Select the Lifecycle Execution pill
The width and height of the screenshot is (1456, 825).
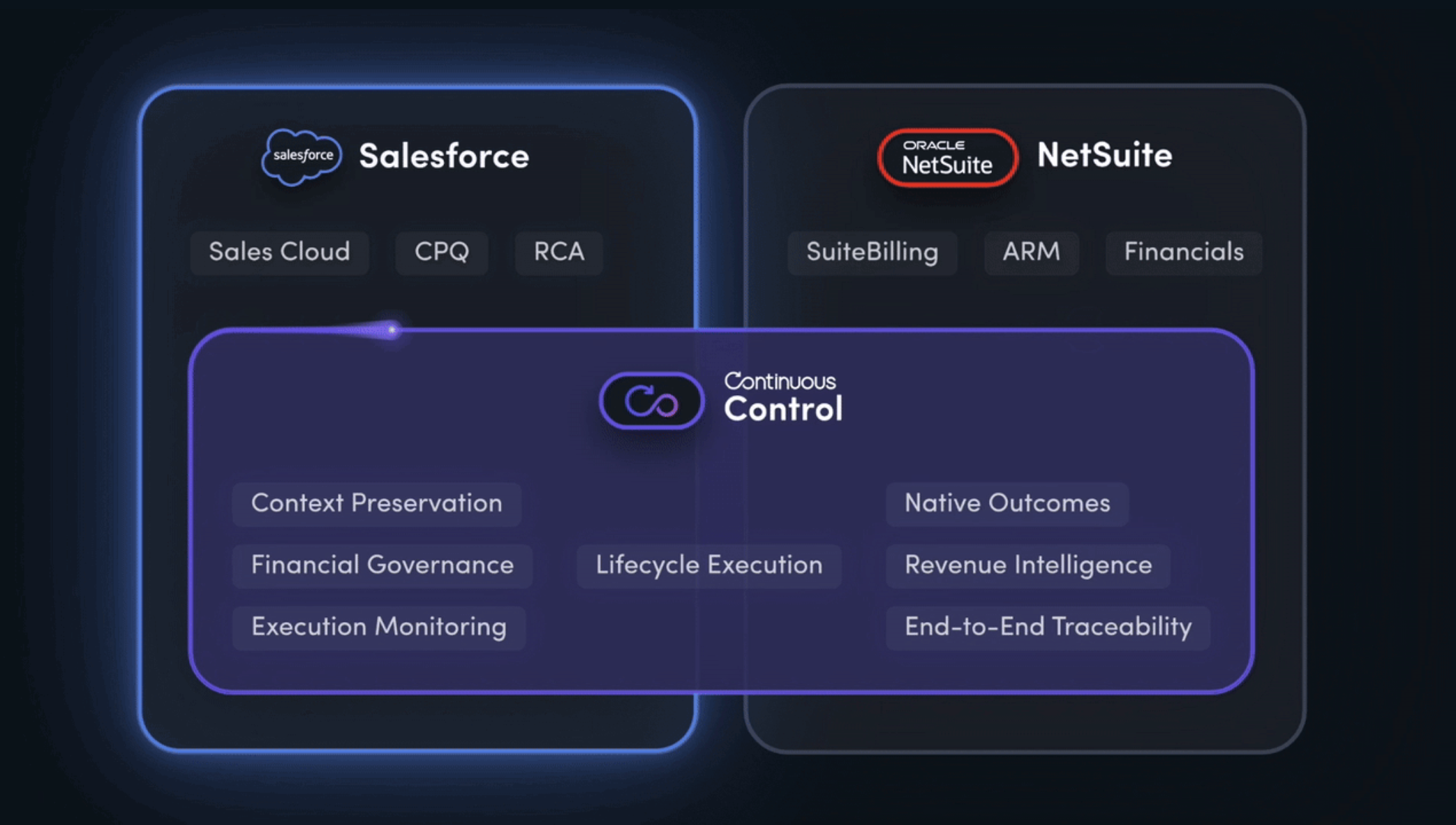pos(708,565)
